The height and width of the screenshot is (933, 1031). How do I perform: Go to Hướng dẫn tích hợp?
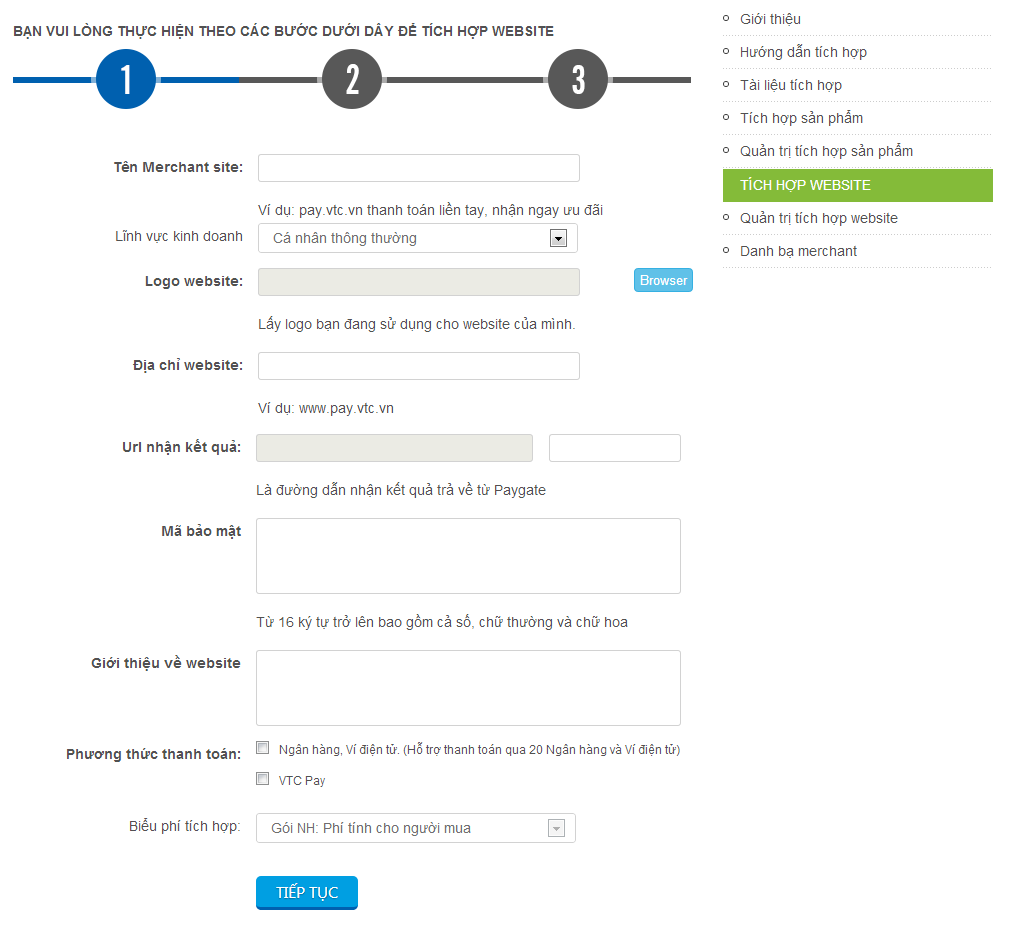click(x=803, y=52)
